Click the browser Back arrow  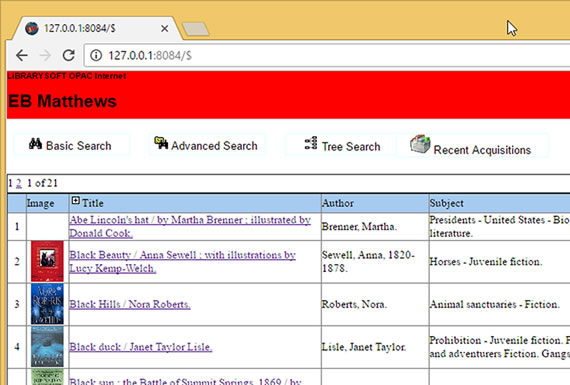click(22, 55)
